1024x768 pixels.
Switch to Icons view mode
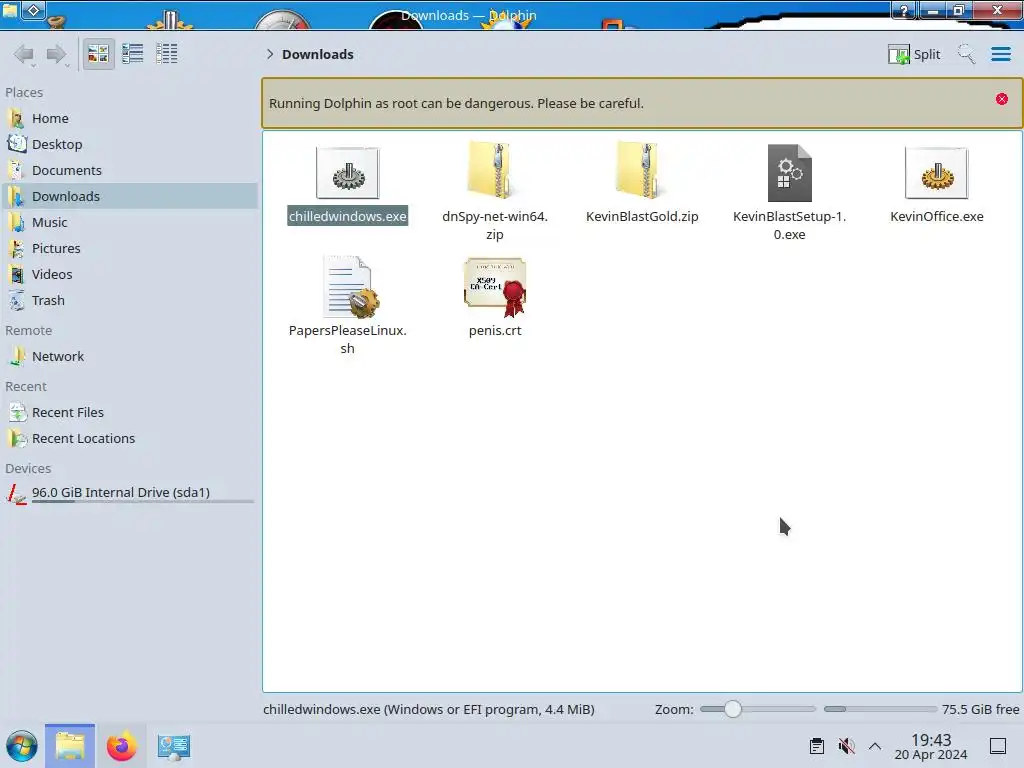pyautogui.click(x=98, y=54)
